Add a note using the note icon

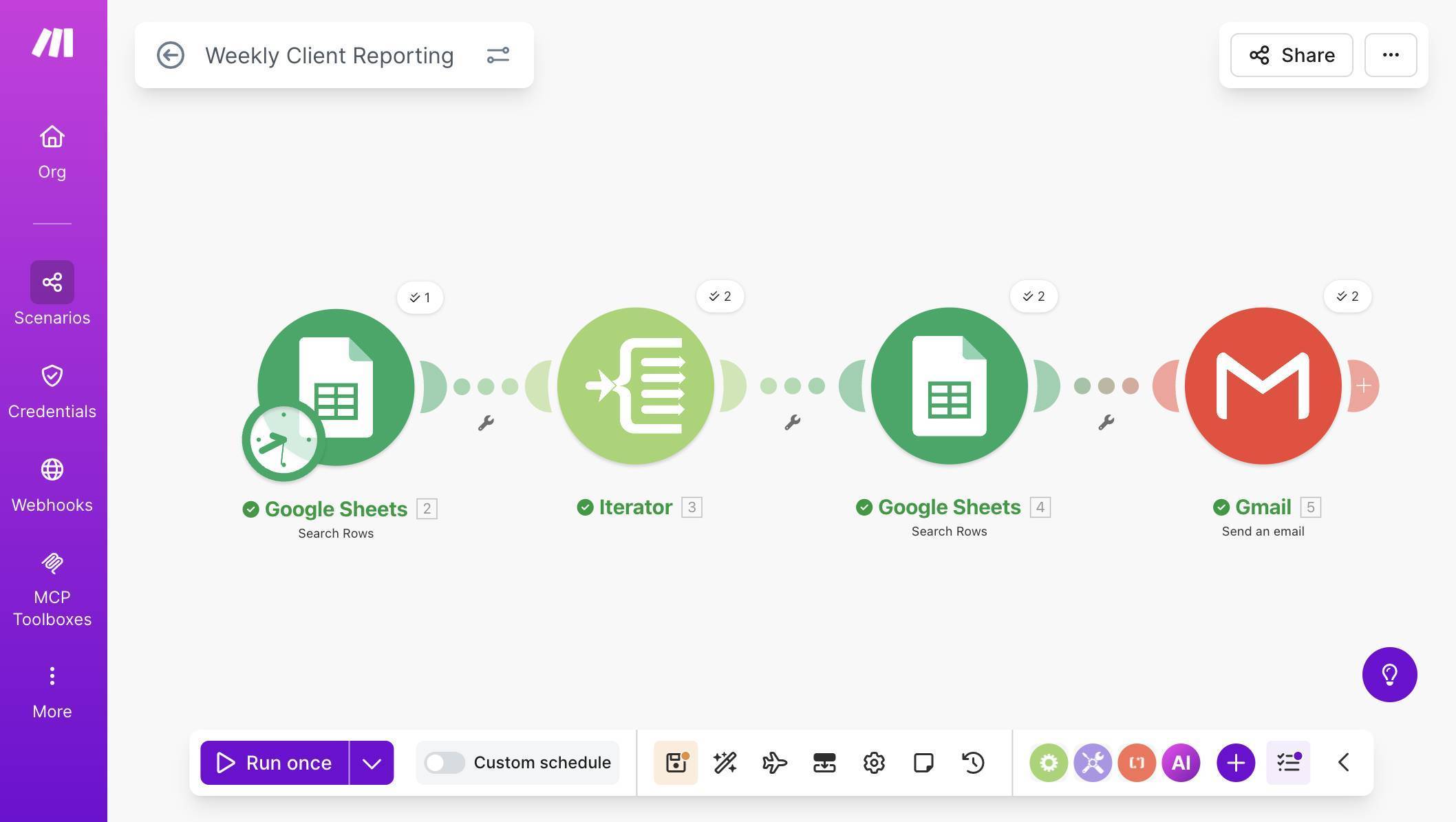click(923, 762)
